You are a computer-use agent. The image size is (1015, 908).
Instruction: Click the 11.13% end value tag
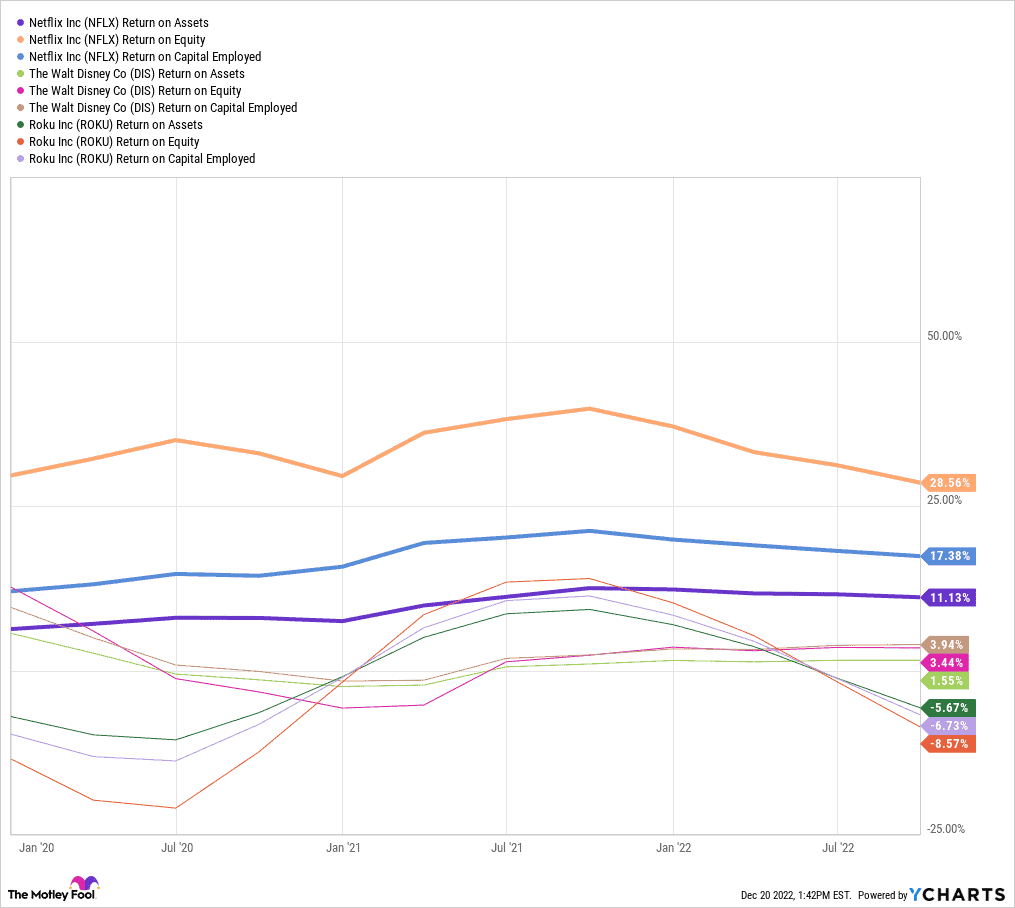(948, 597)
